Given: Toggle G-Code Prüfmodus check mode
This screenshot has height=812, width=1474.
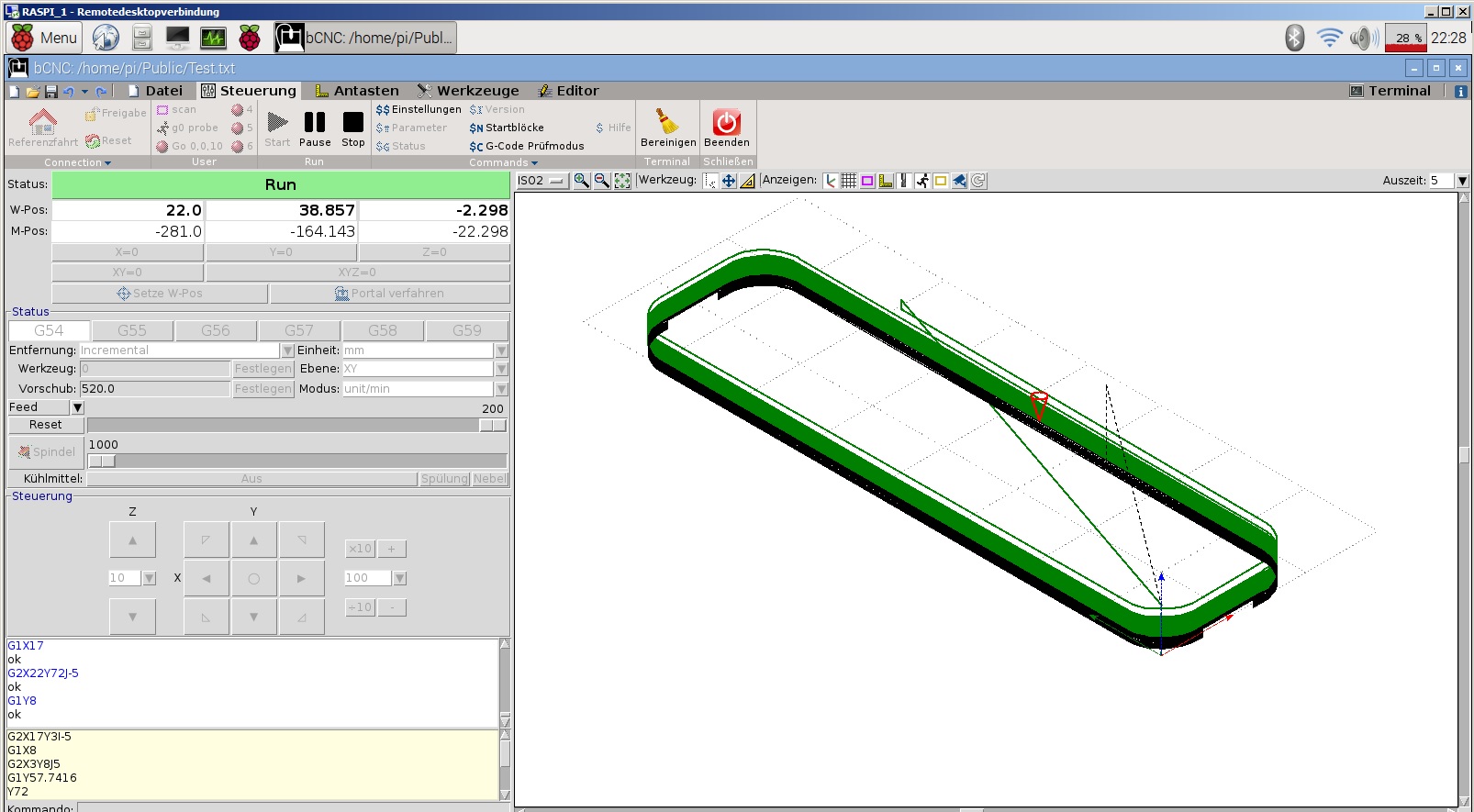Looking at the screenshot, I should [527, 146].
